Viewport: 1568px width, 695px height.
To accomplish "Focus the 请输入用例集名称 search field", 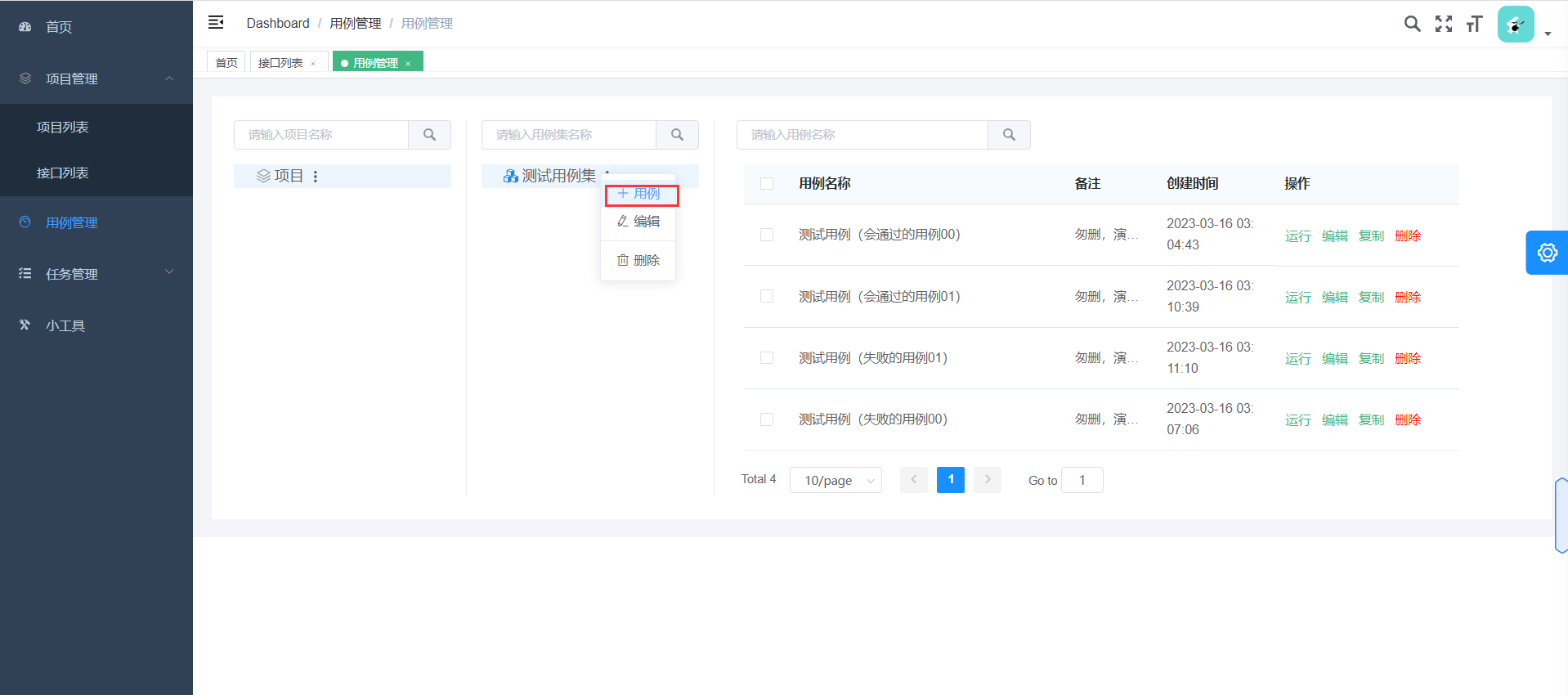I will (569, 135).
